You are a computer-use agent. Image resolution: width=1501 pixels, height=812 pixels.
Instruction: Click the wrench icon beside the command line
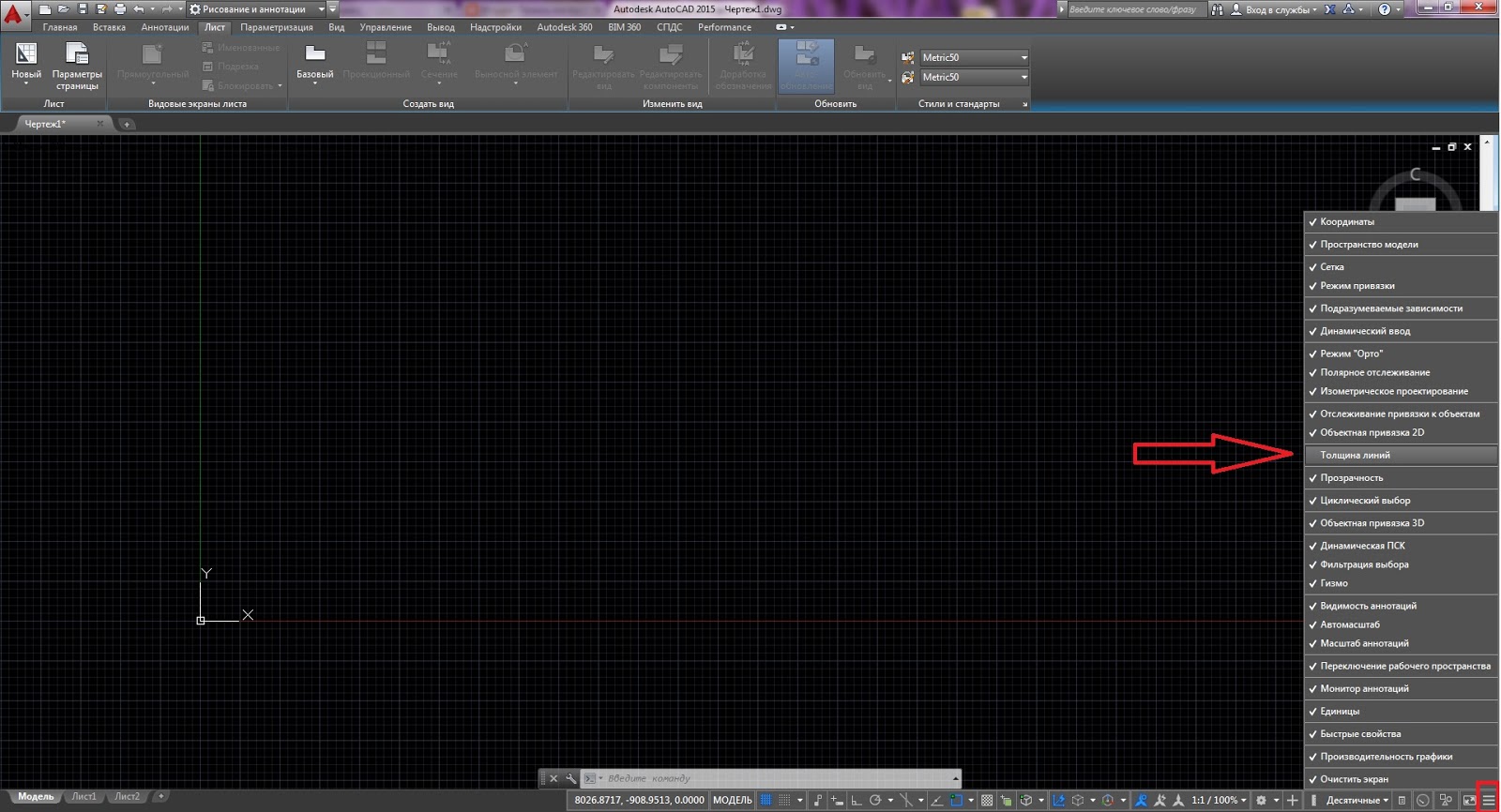pyautogui.click(x=570, y=778)
